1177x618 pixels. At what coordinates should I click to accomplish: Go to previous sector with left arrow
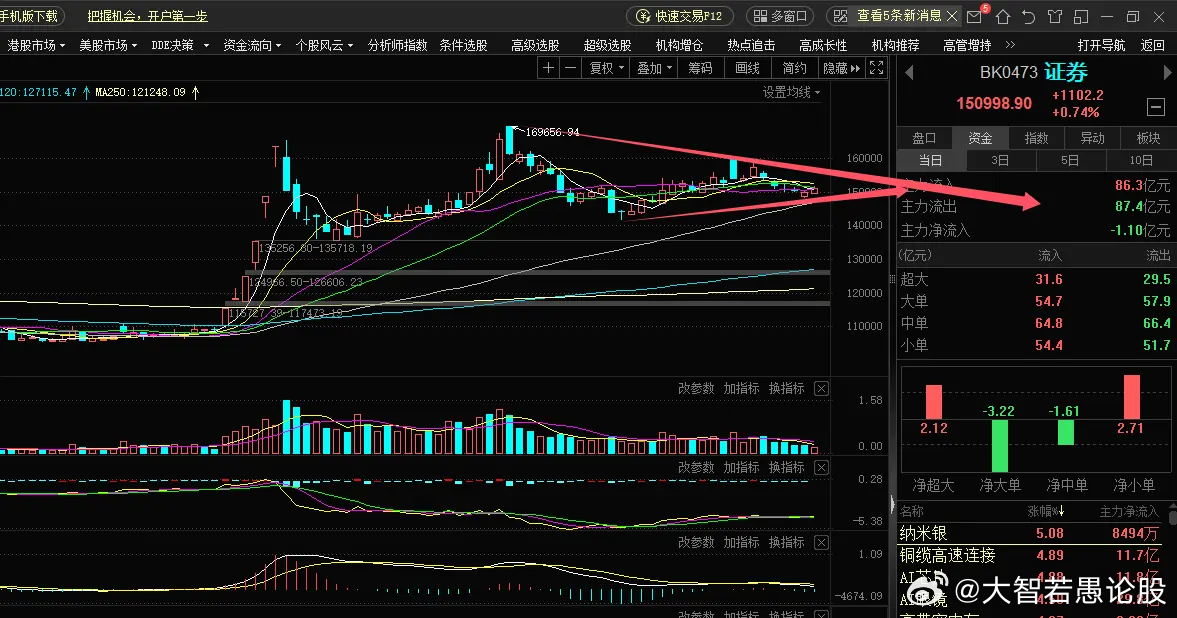[x=909, y=73]
